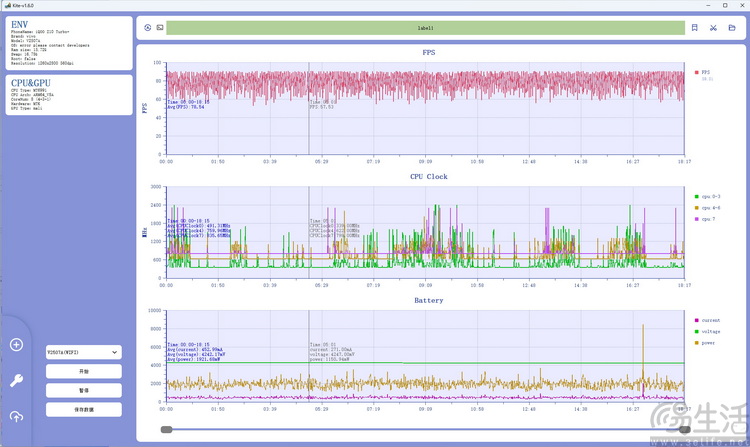Click the 暂停 pause button
750x447 pixels.
point(84,391)
